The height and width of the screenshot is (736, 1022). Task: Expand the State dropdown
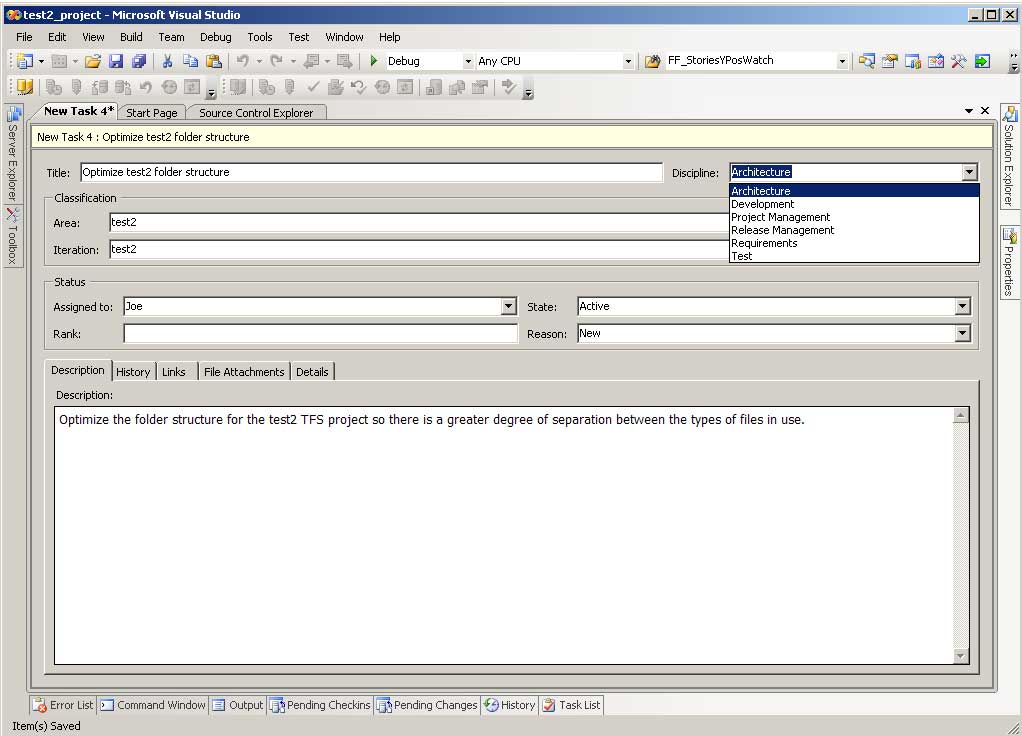coord(962,306)
